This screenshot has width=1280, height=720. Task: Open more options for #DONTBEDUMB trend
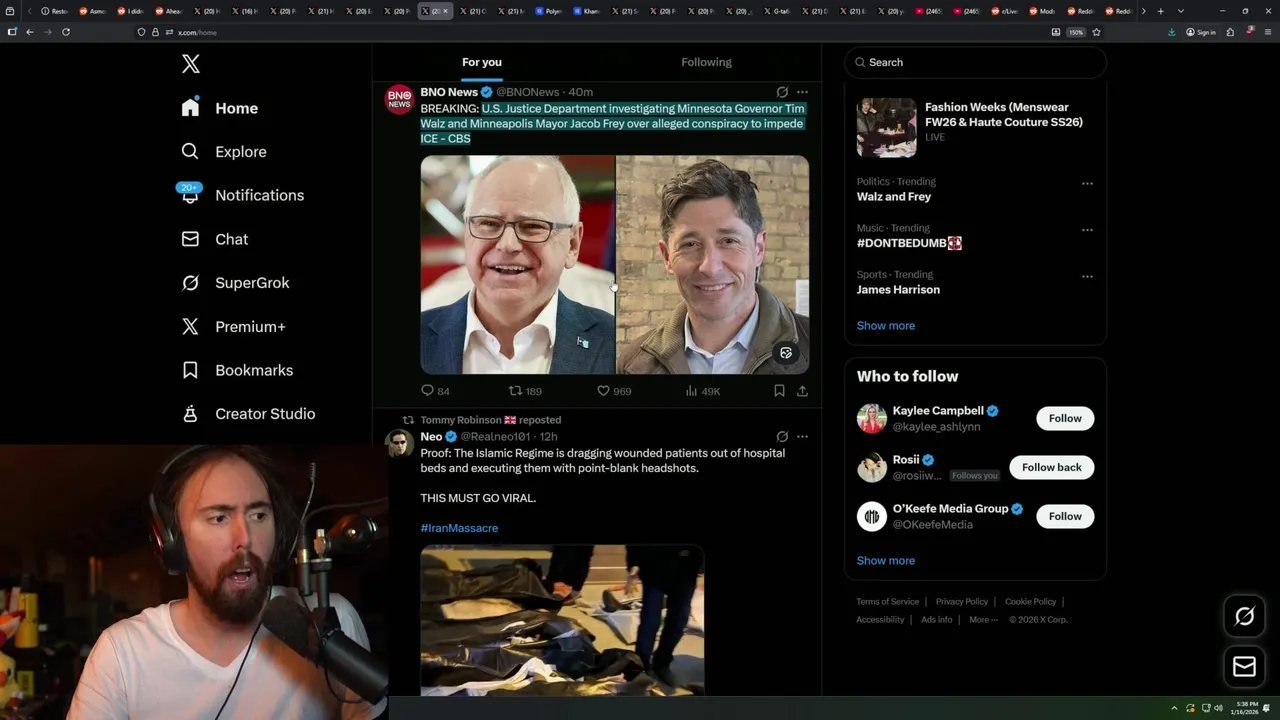tap(1087, 230)
